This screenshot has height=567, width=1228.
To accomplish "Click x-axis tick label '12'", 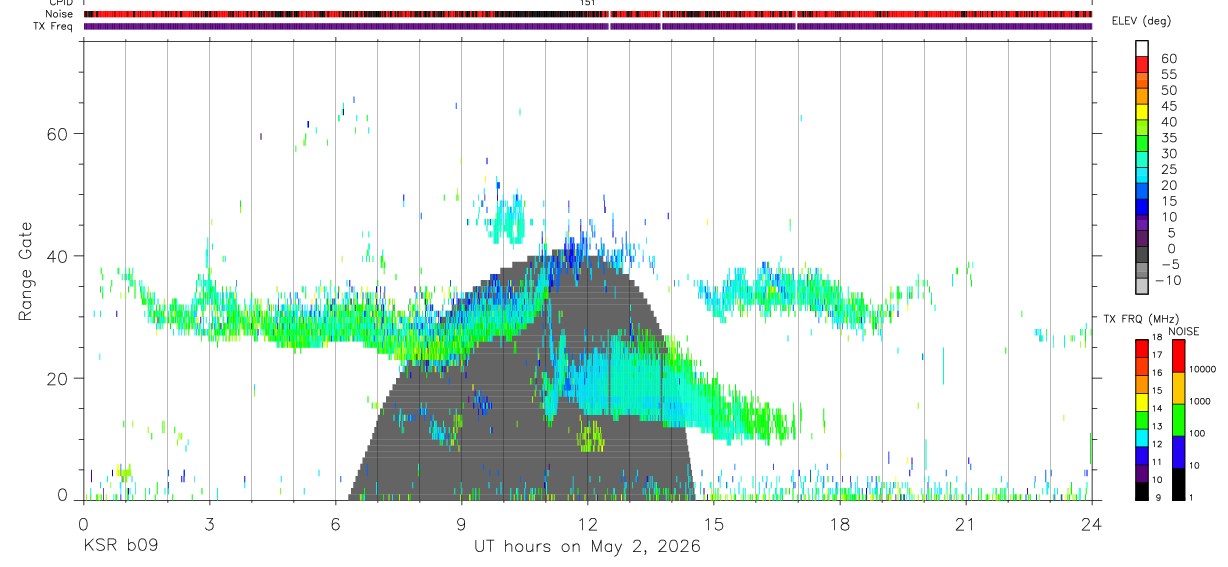I will pos(587,523).
